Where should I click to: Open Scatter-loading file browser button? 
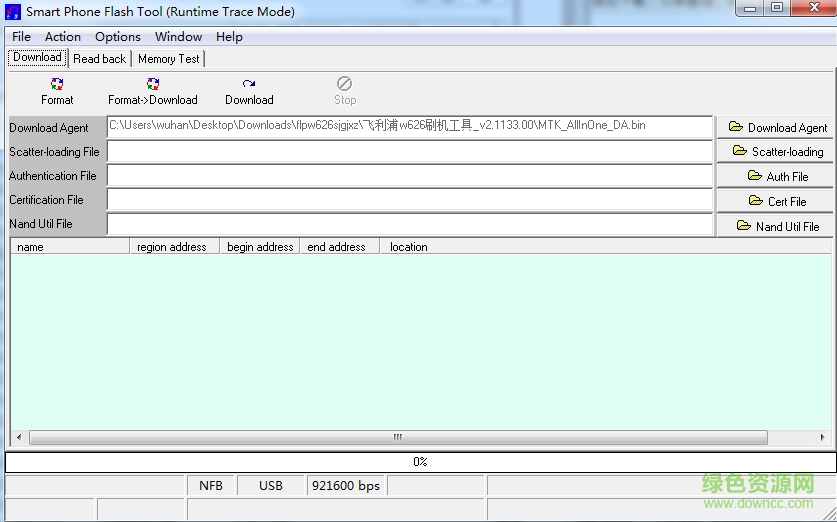point(776,151)
